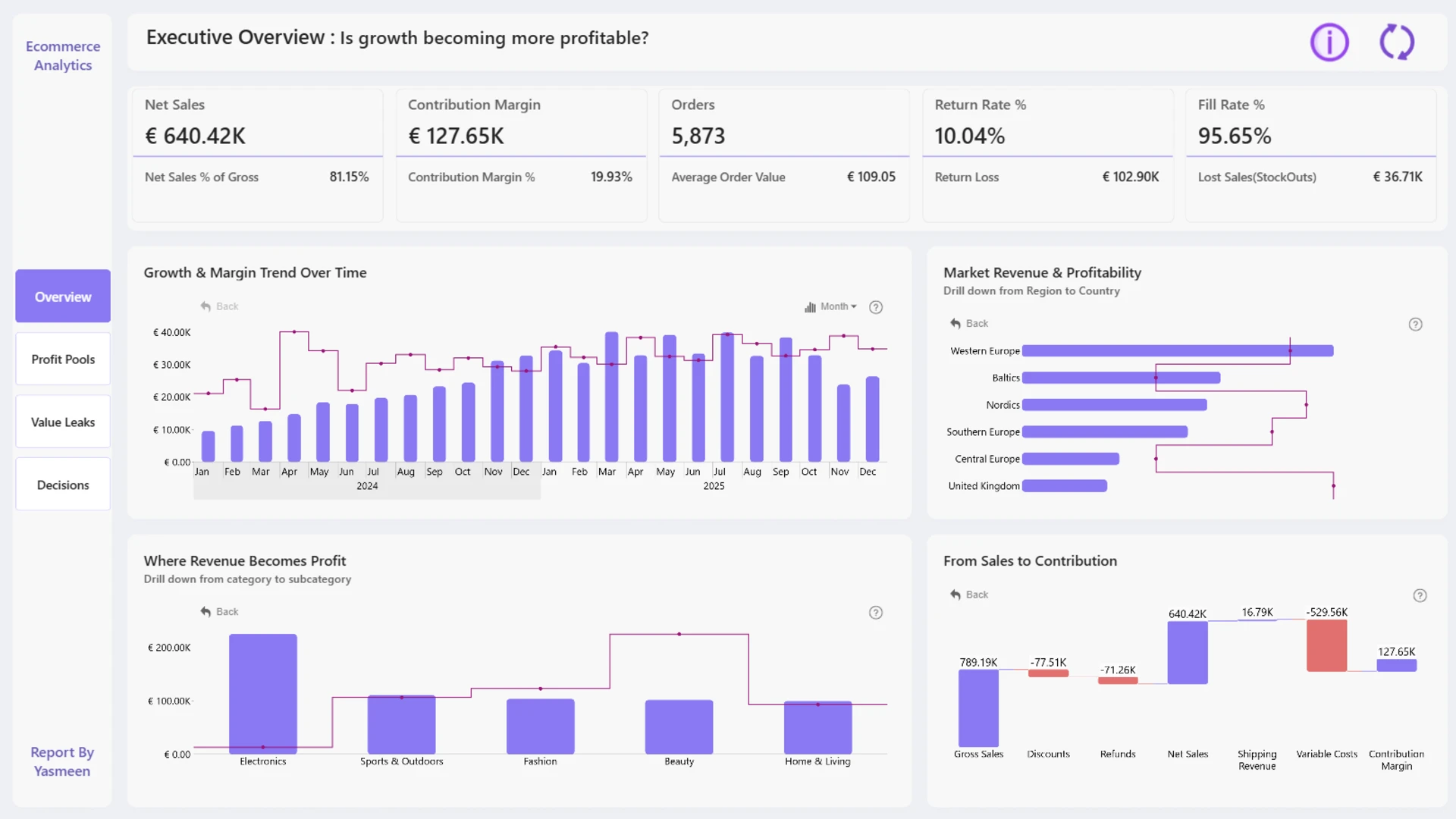Image resolution: width=1456 pixels, height=819 pixels.
Task: Select the Discounts waterfall bar
Action: click(1048, 673)
